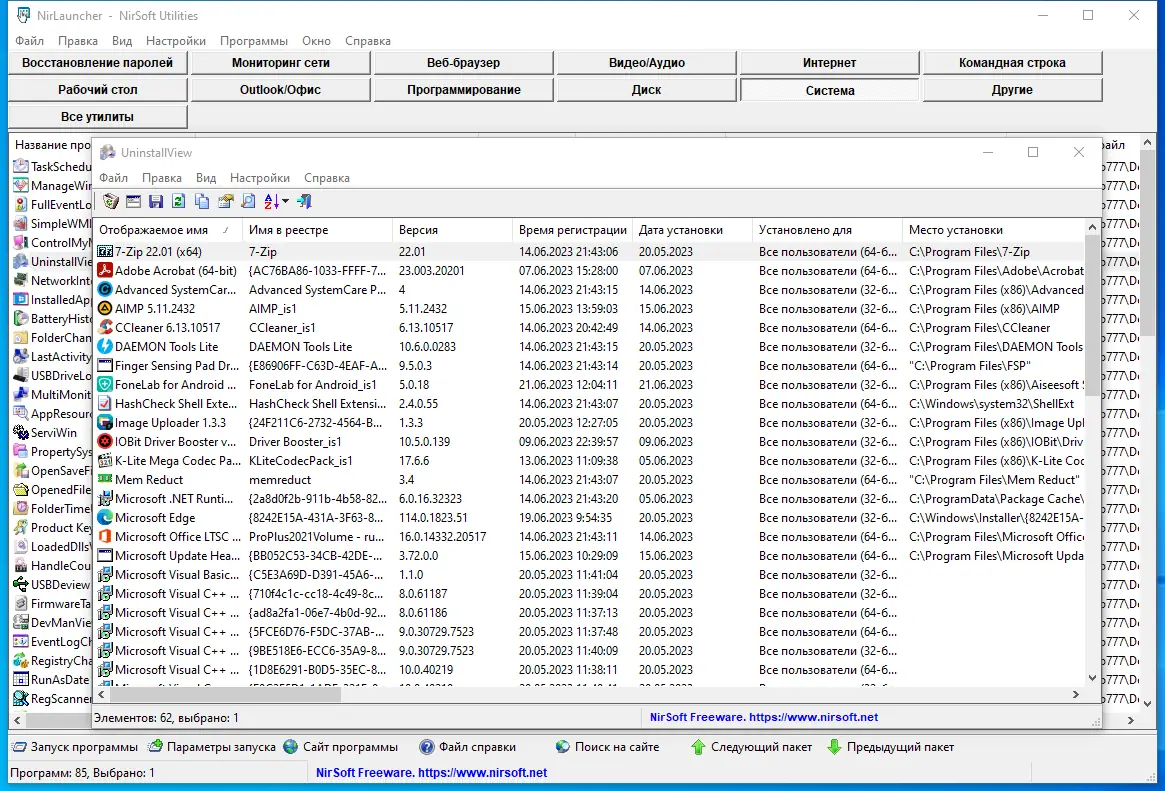Open NirLauncher's Окно menu
The width and height of the screenshot is (1165, 791).
(317, 41)
